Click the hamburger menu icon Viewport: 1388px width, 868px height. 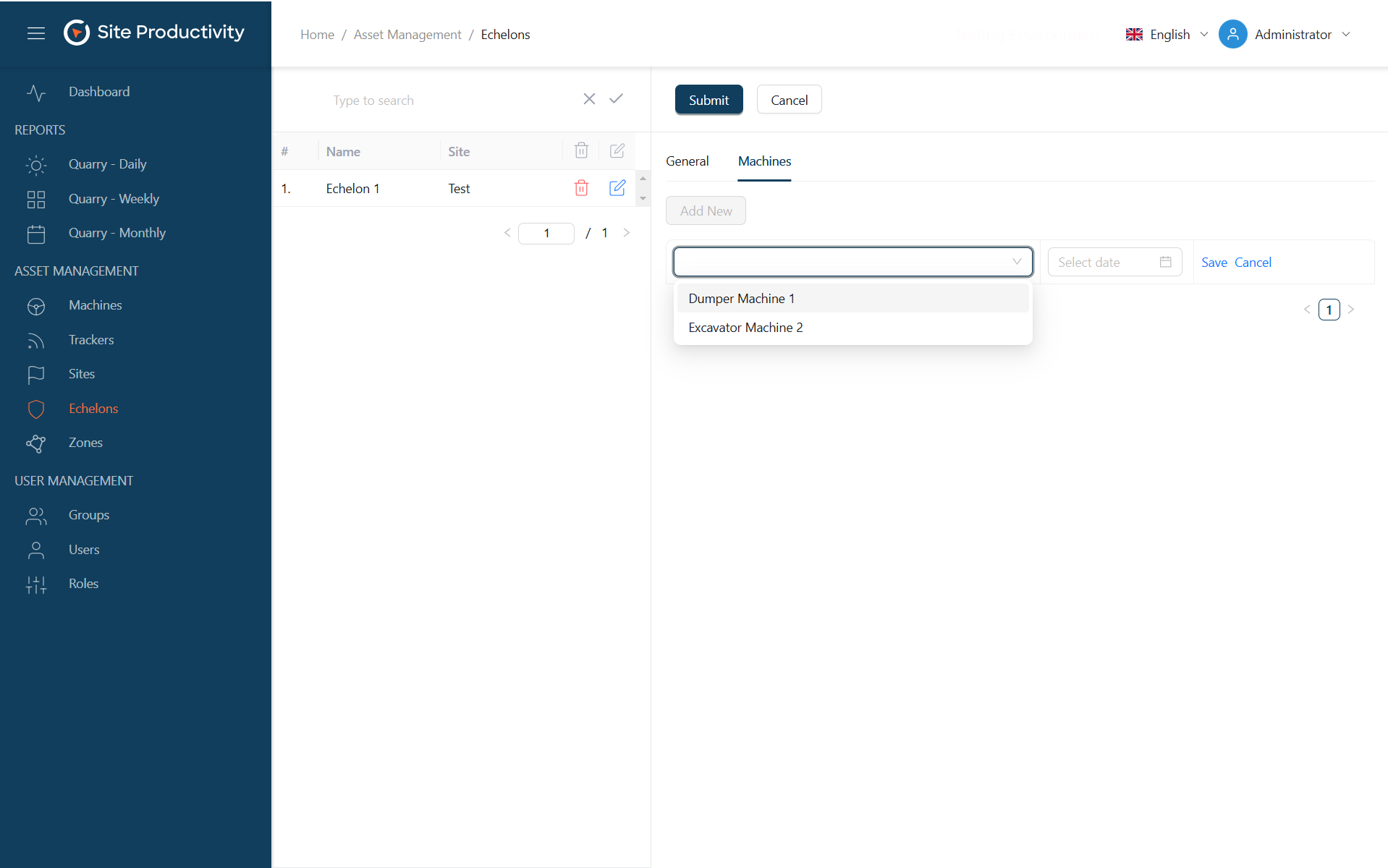pos(36,33)
